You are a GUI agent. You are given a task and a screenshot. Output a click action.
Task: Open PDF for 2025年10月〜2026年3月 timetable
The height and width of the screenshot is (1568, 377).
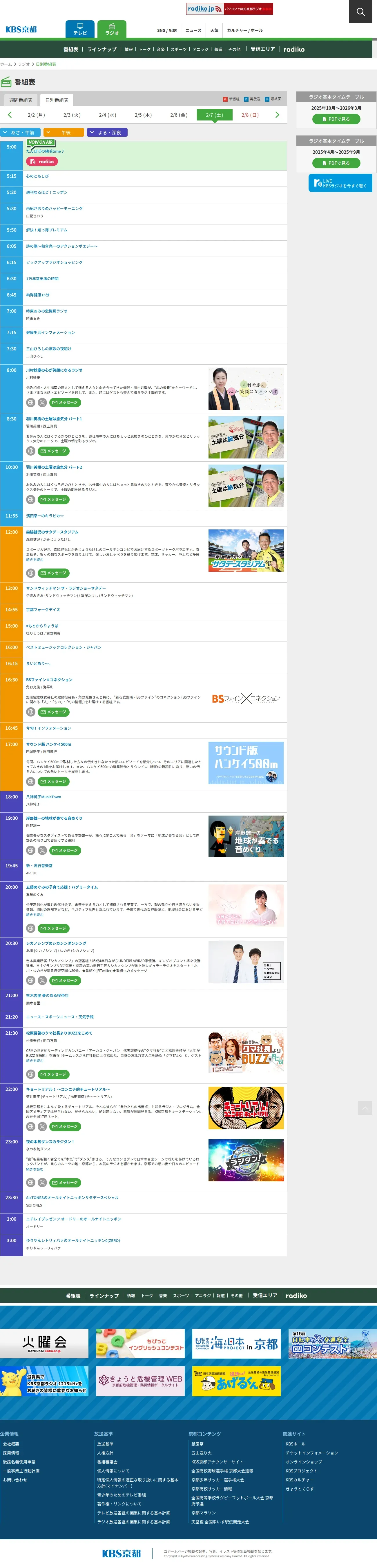pos(336,119)
